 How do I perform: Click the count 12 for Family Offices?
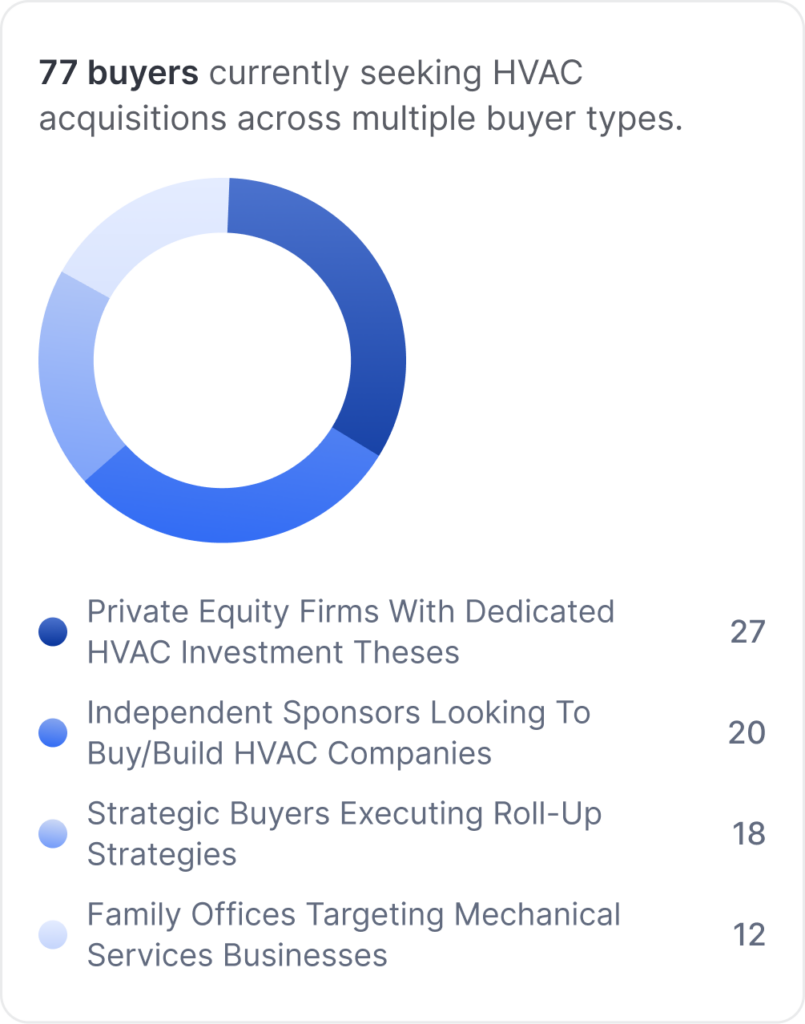[749, 935]
